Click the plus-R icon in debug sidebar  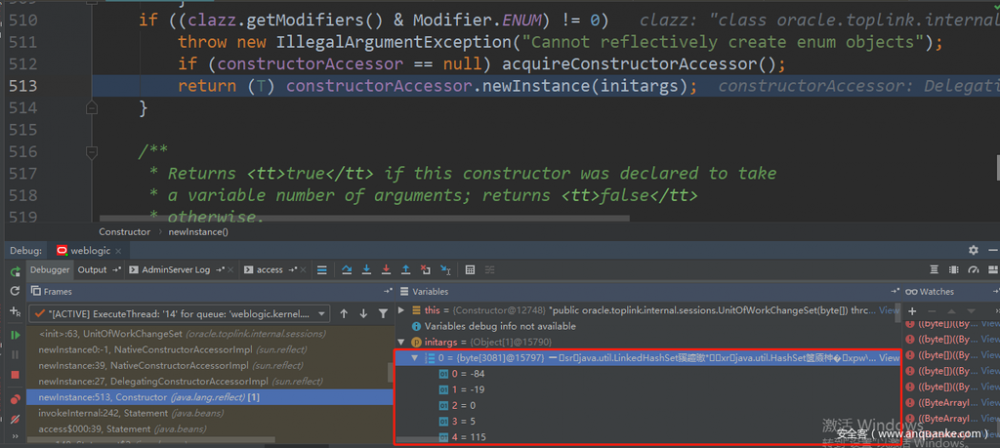15,311
